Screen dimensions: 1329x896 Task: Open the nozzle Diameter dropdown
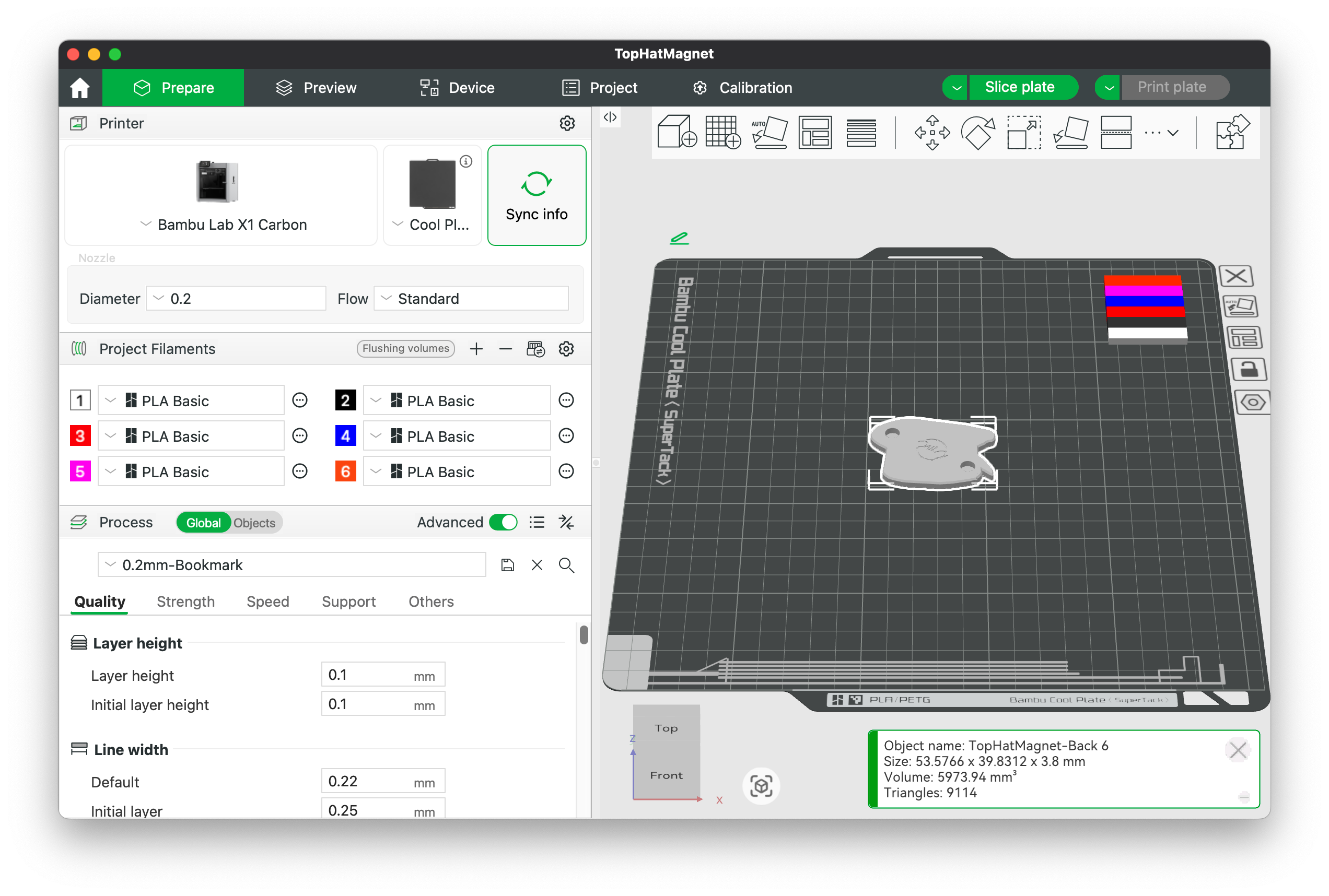(236, 298)
